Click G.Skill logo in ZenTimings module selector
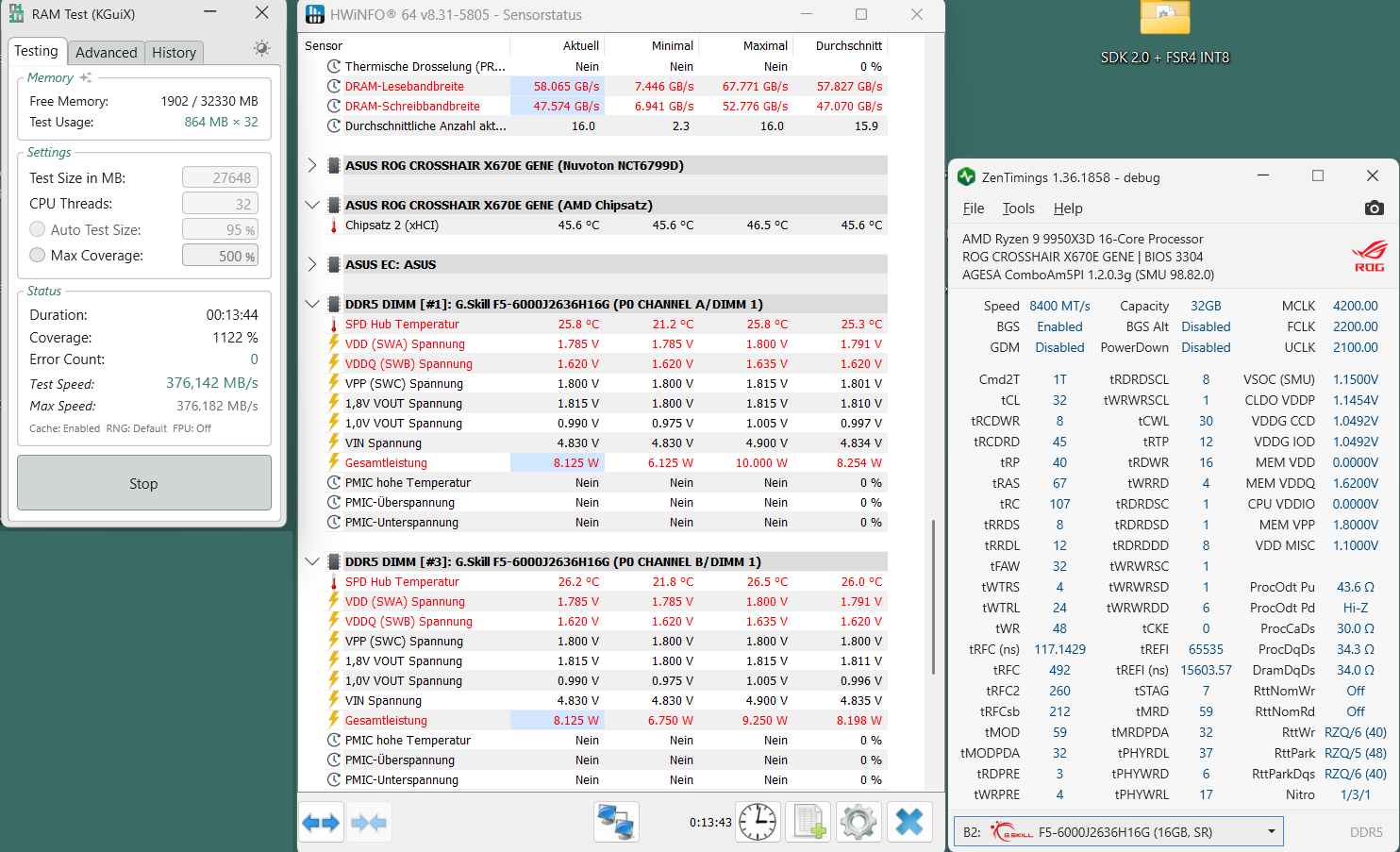 (x=1012, y=832)
